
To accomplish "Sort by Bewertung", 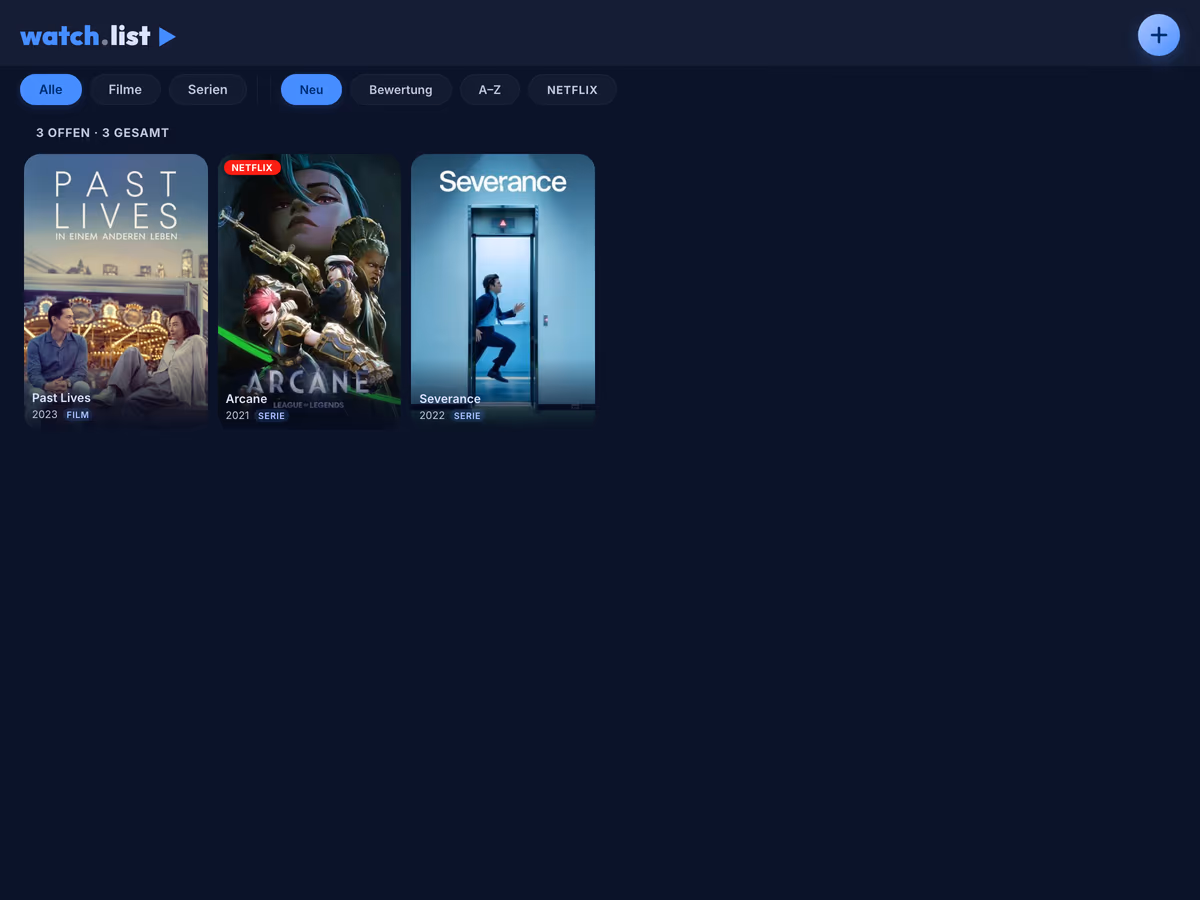I will pyautogui.click(x=400, y=89).
